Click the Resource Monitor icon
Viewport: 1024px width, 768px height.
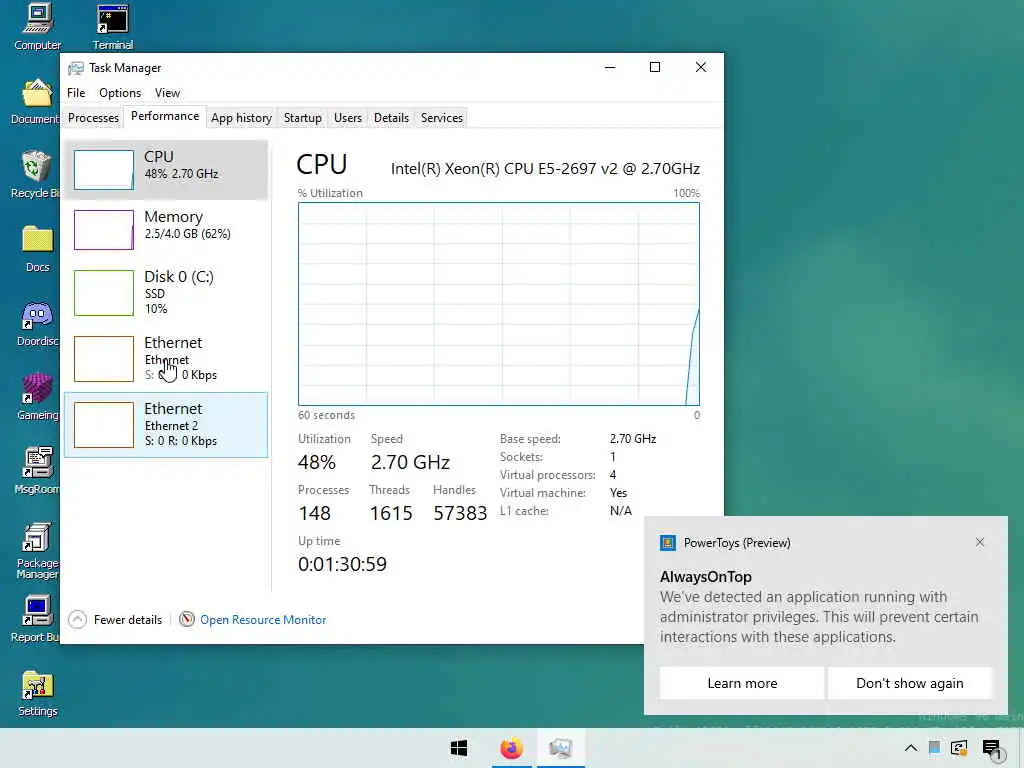point(187,619)
